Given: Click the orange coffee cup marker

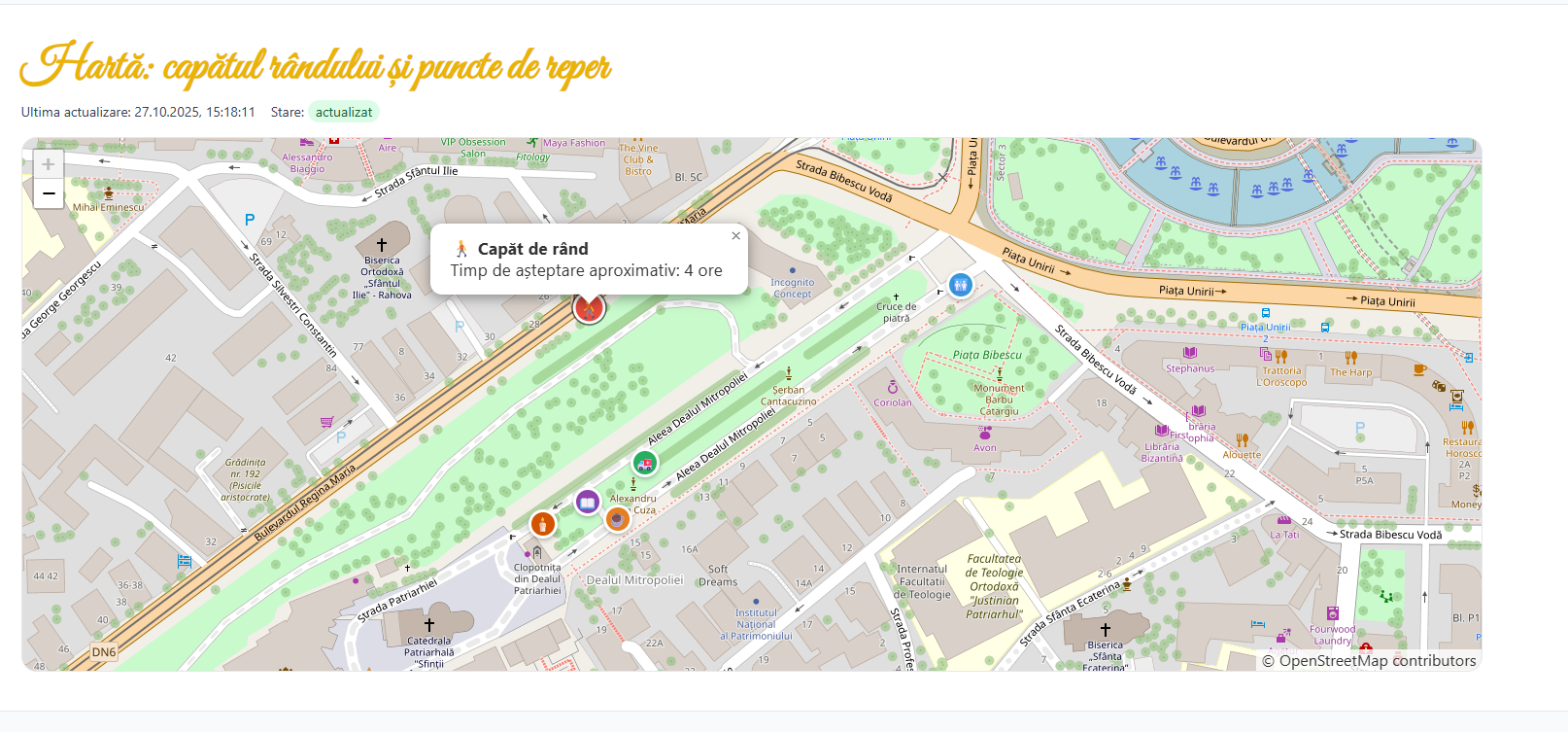Looking at the screenshot, I should click(x=617, y=519).
